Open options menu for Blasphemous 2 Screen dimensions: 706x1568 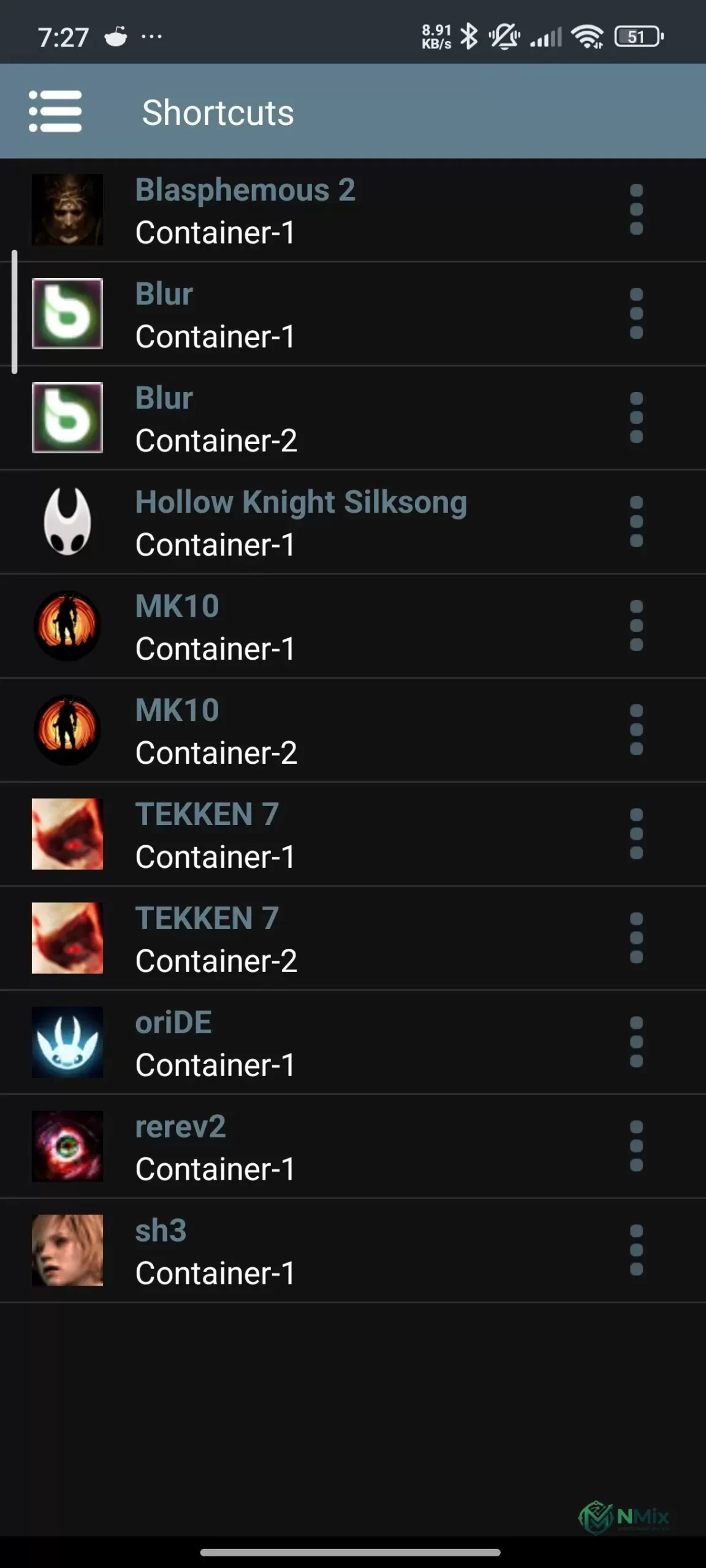(x=636, y=209)
